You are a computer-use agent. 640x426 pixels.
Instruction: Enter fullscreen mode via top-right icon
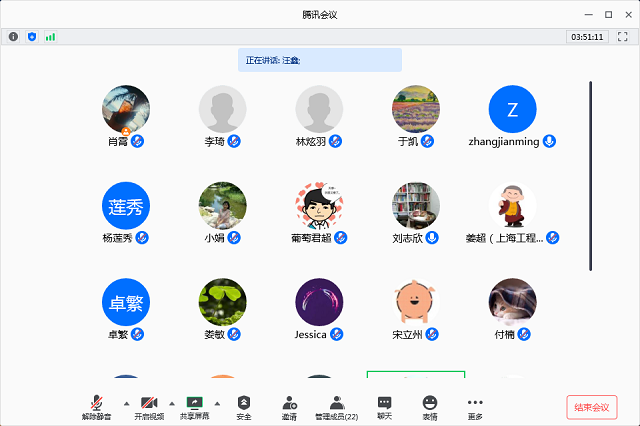(622, 36)
